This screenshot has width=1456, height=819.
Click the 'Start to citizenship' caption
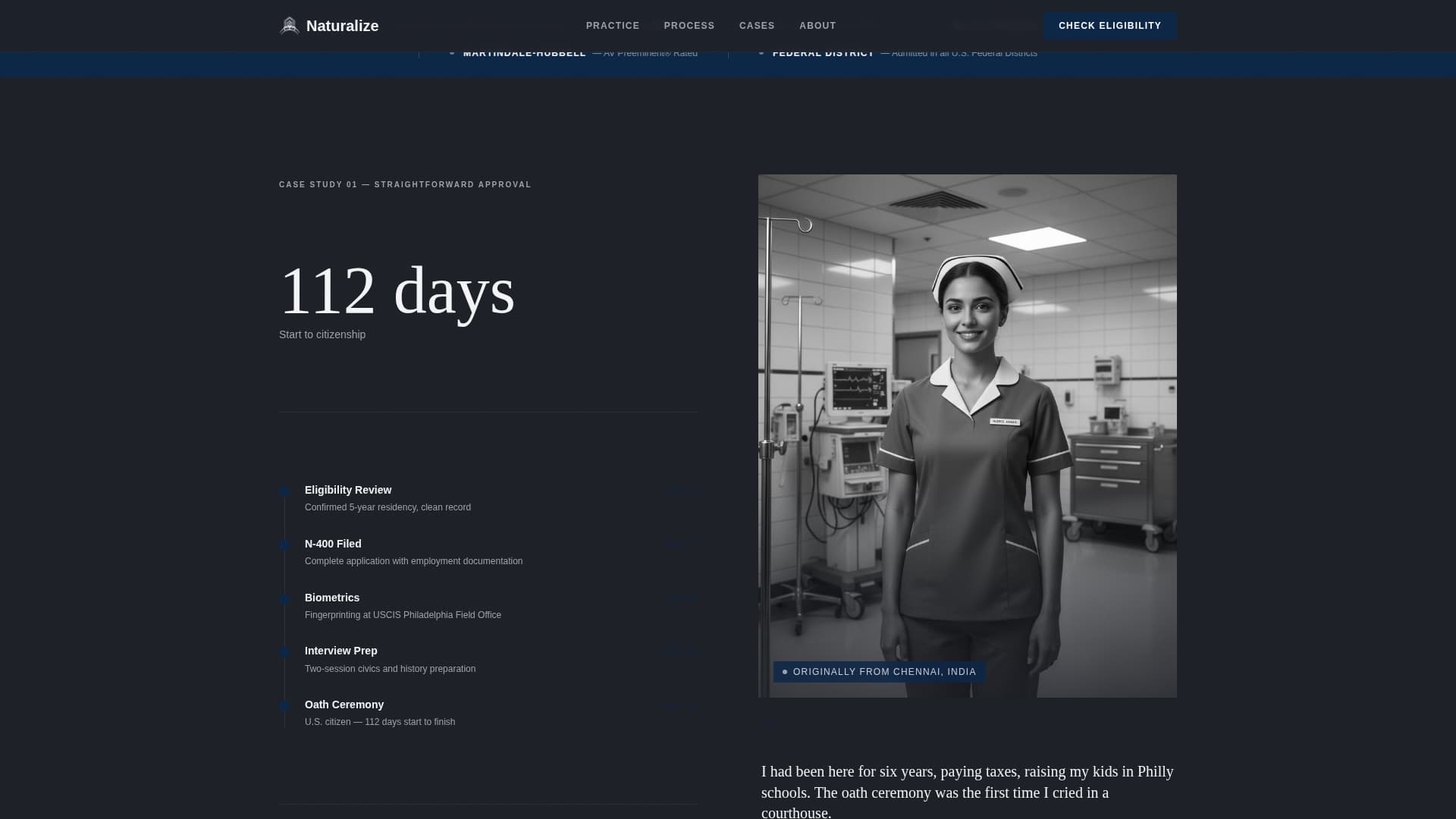[x=322, y=334]
